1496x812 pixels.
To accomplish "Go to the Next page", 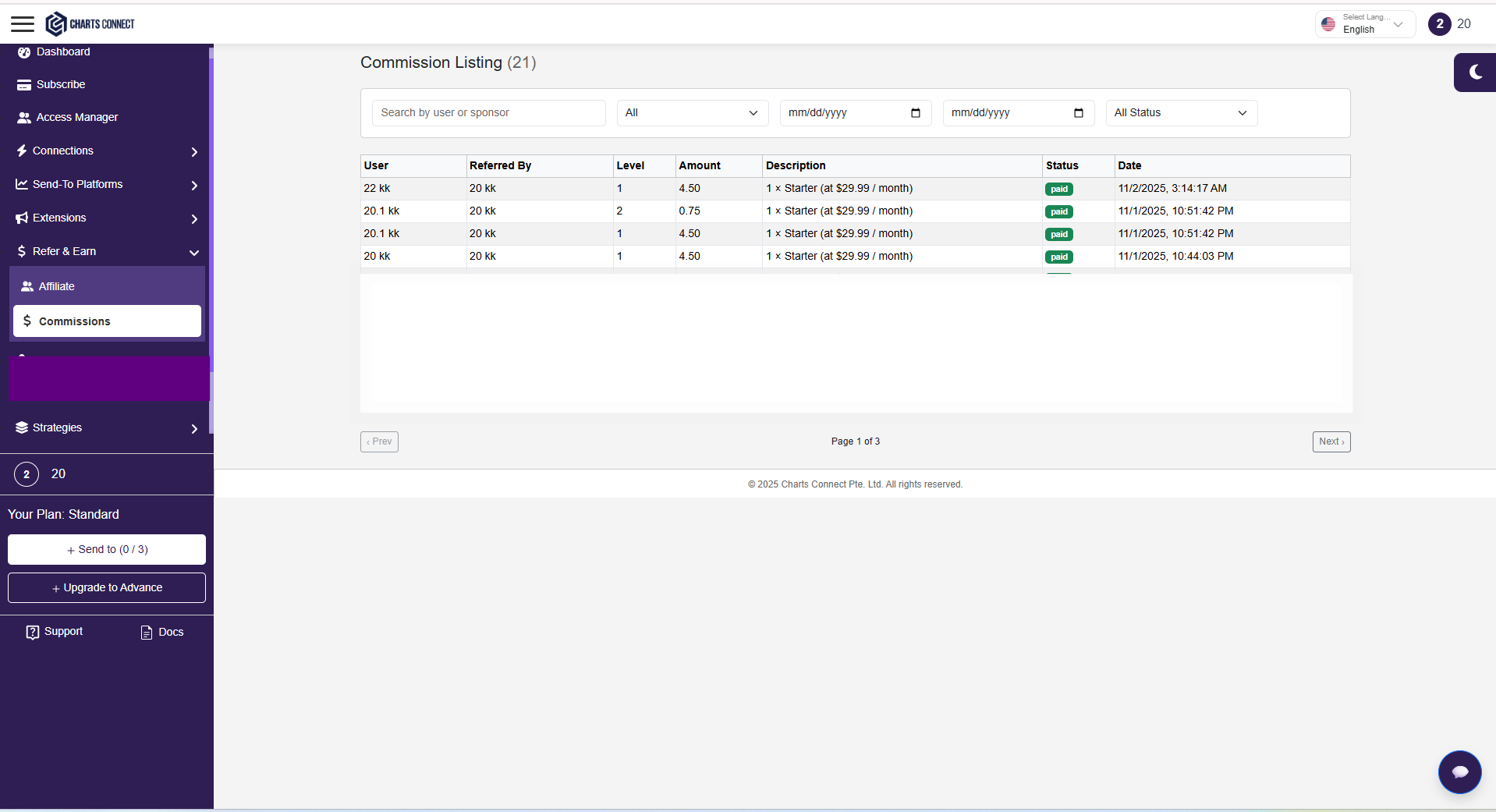I will (x=1331, y=441).
